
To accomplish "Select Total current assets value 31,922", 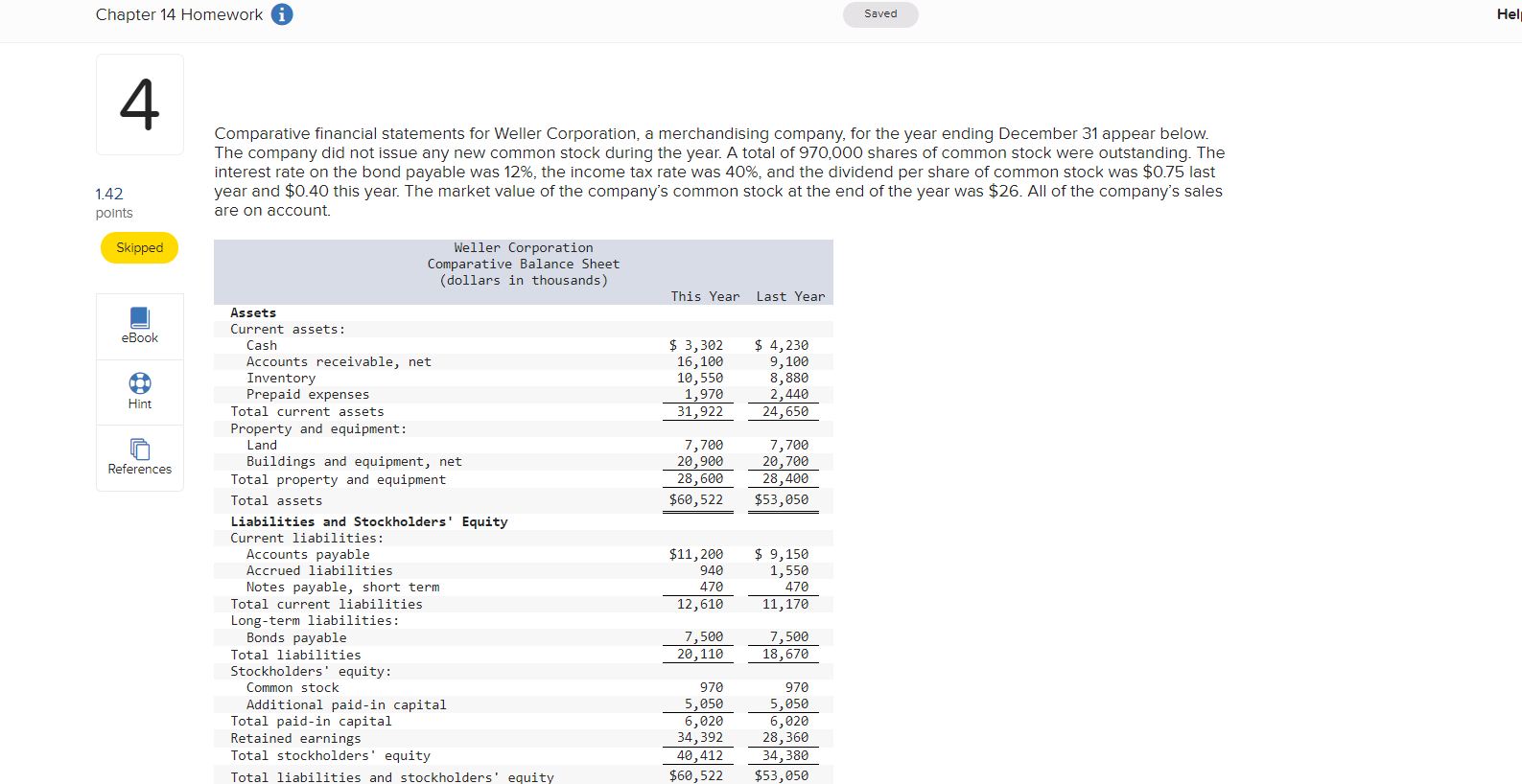I will pyautogui.click(x=700, y=411).
